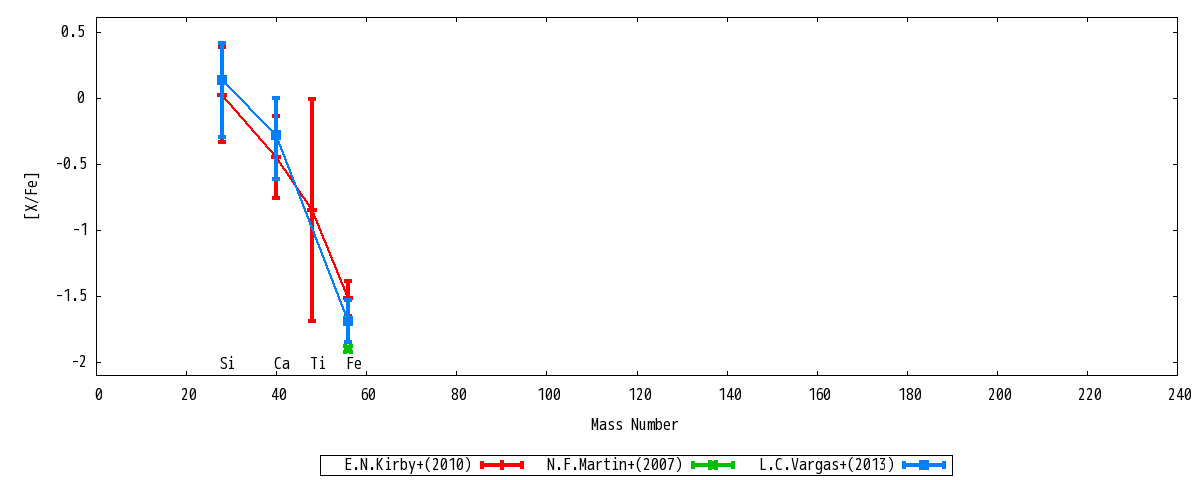The image size is (1200, 480).
Task: Click the green Martin data point at Fe
Action: [x=348, y=348]
